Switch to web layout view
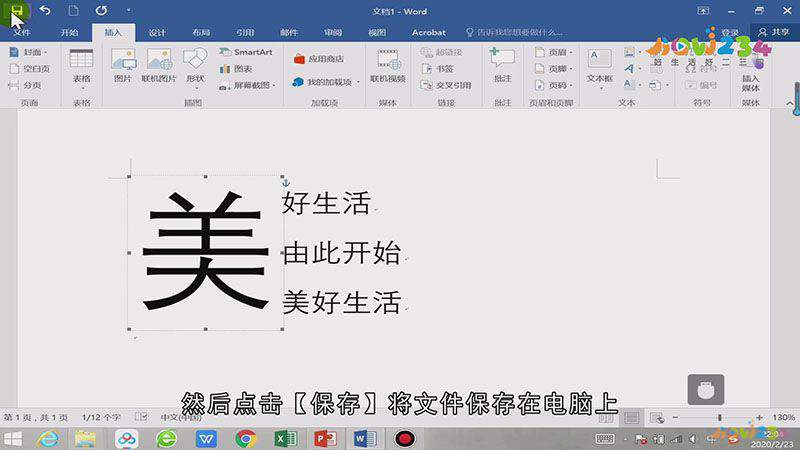 click(x=657, y=418)
